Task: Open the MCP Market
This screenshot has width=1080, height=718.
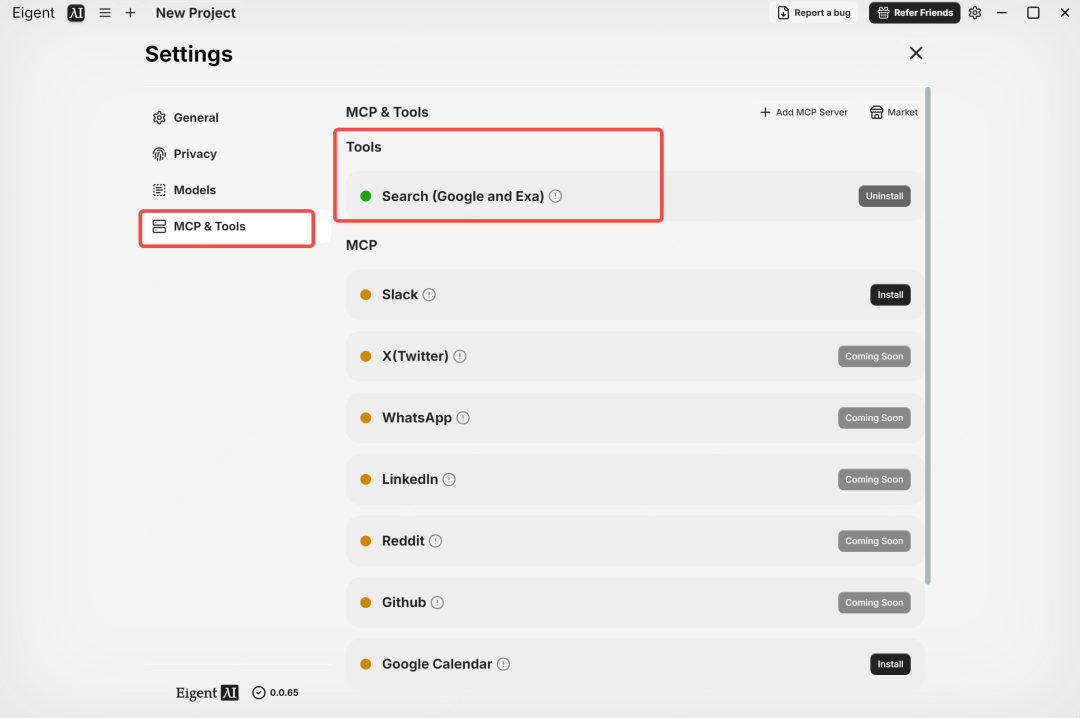Action: click(x=893, y=112)
